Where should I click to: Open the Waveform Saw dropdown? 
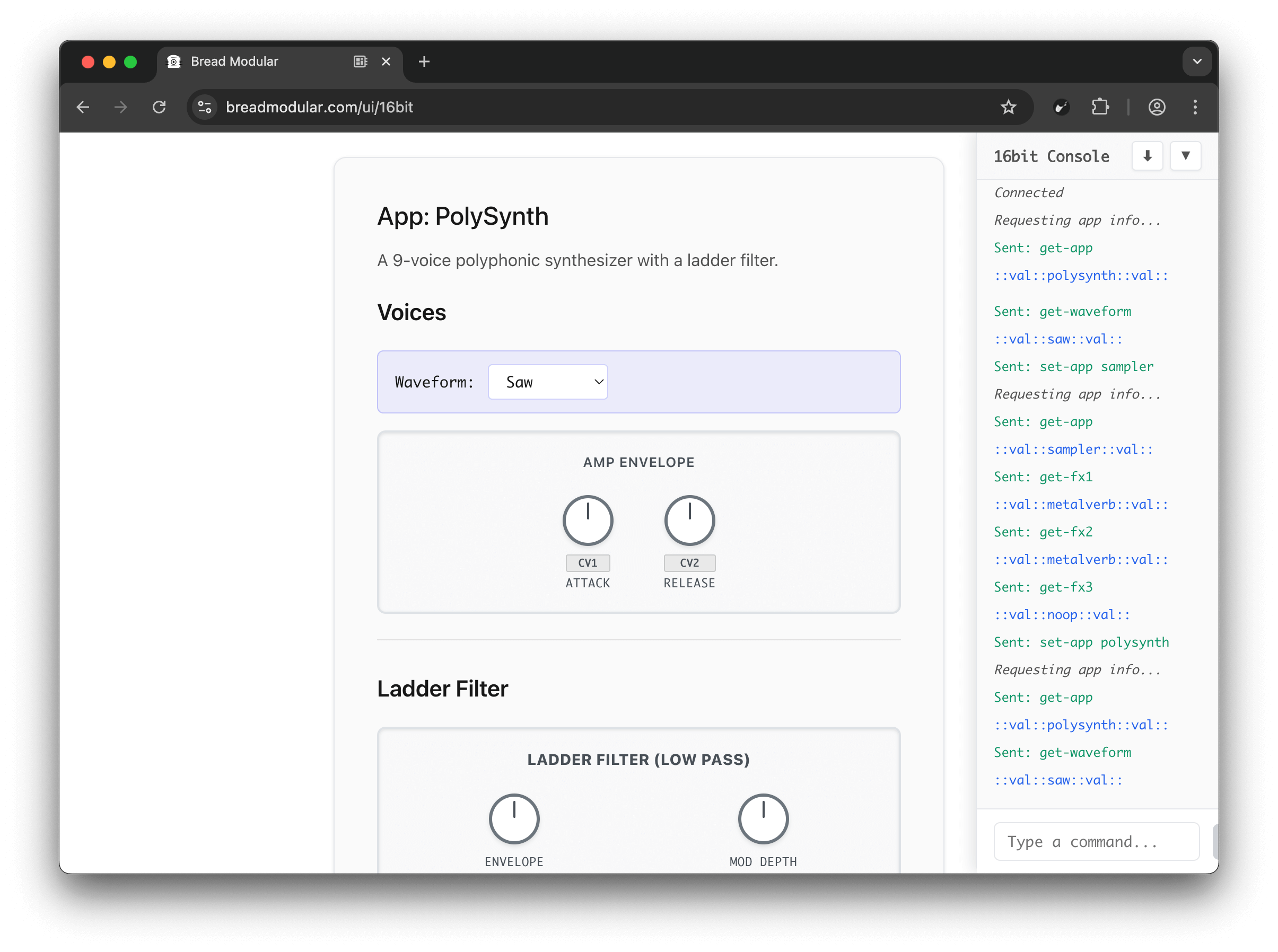tap(548, 382)
